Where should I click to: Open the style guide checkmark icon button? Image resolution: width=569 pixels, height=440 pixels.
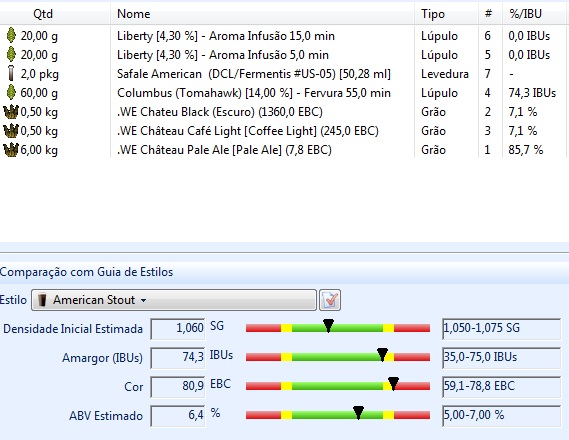pos(330,300)
